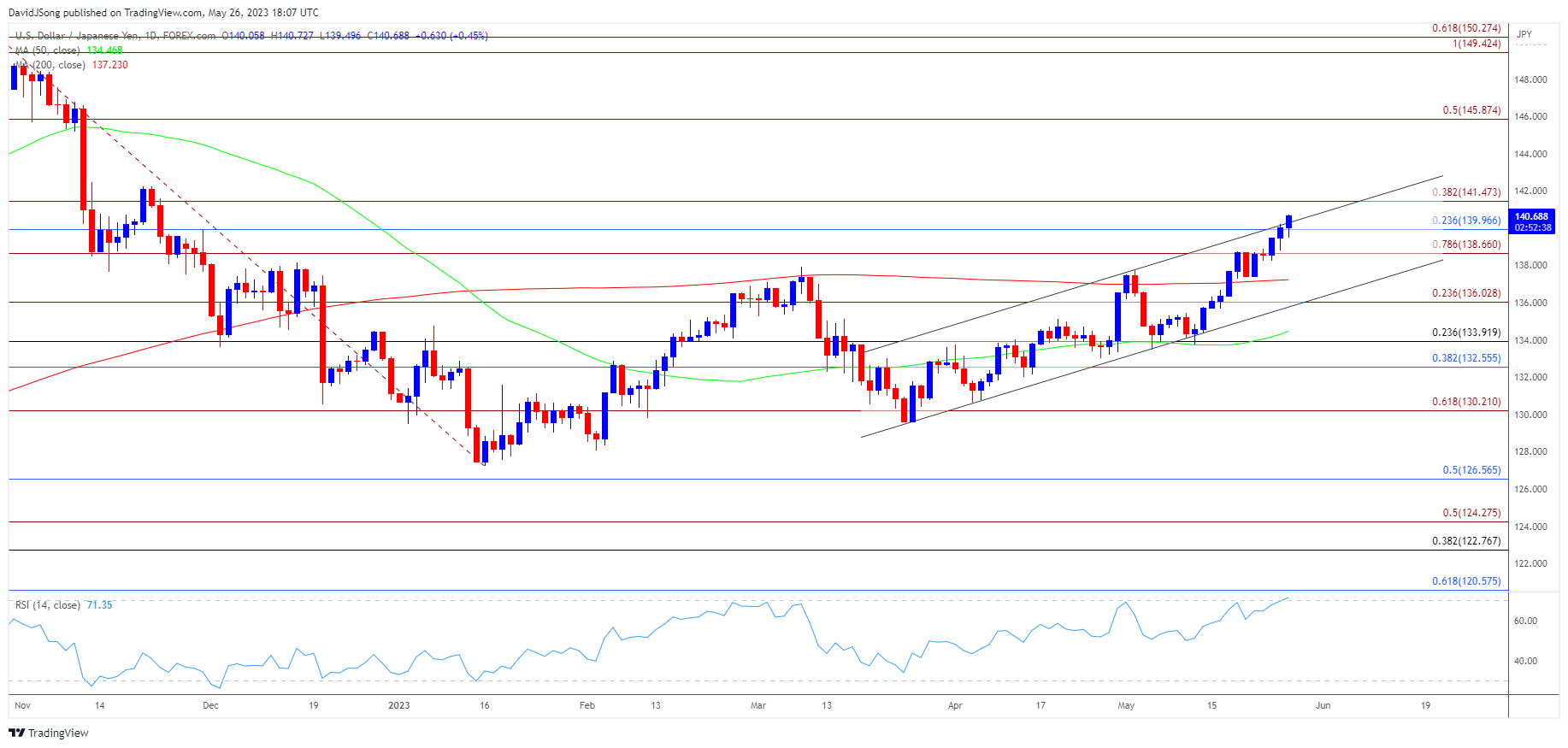Screen dimensions: 1568x748
Task: Click the 128.000 price axis label
Action: click(1530, 451)
